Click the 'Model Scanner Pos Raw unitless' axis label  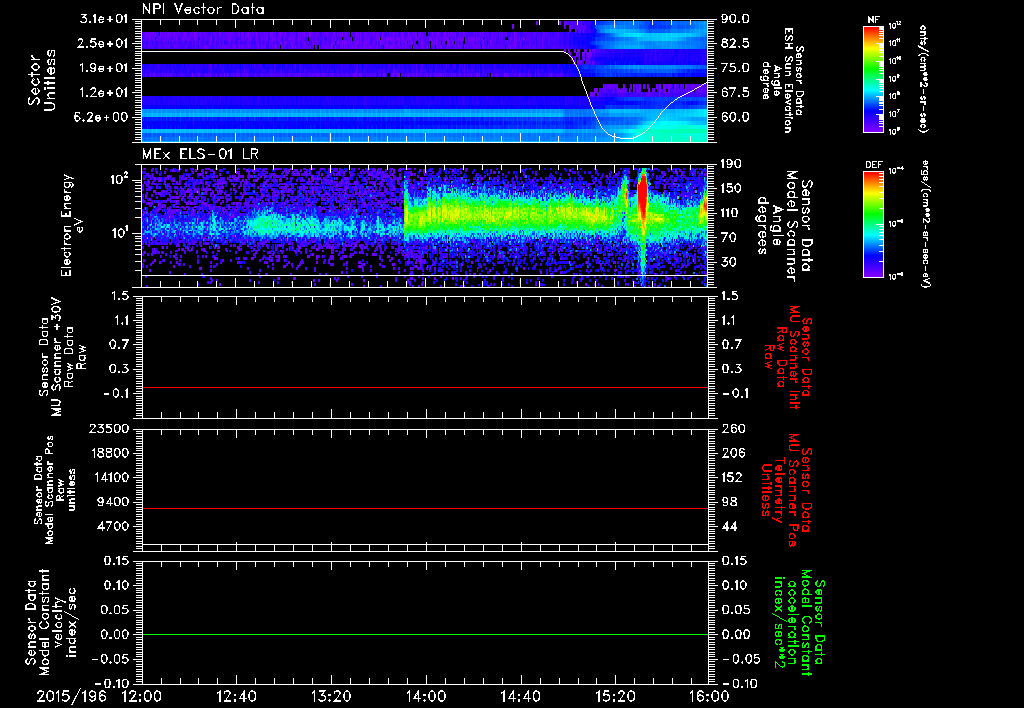click(x=56, y=490)
